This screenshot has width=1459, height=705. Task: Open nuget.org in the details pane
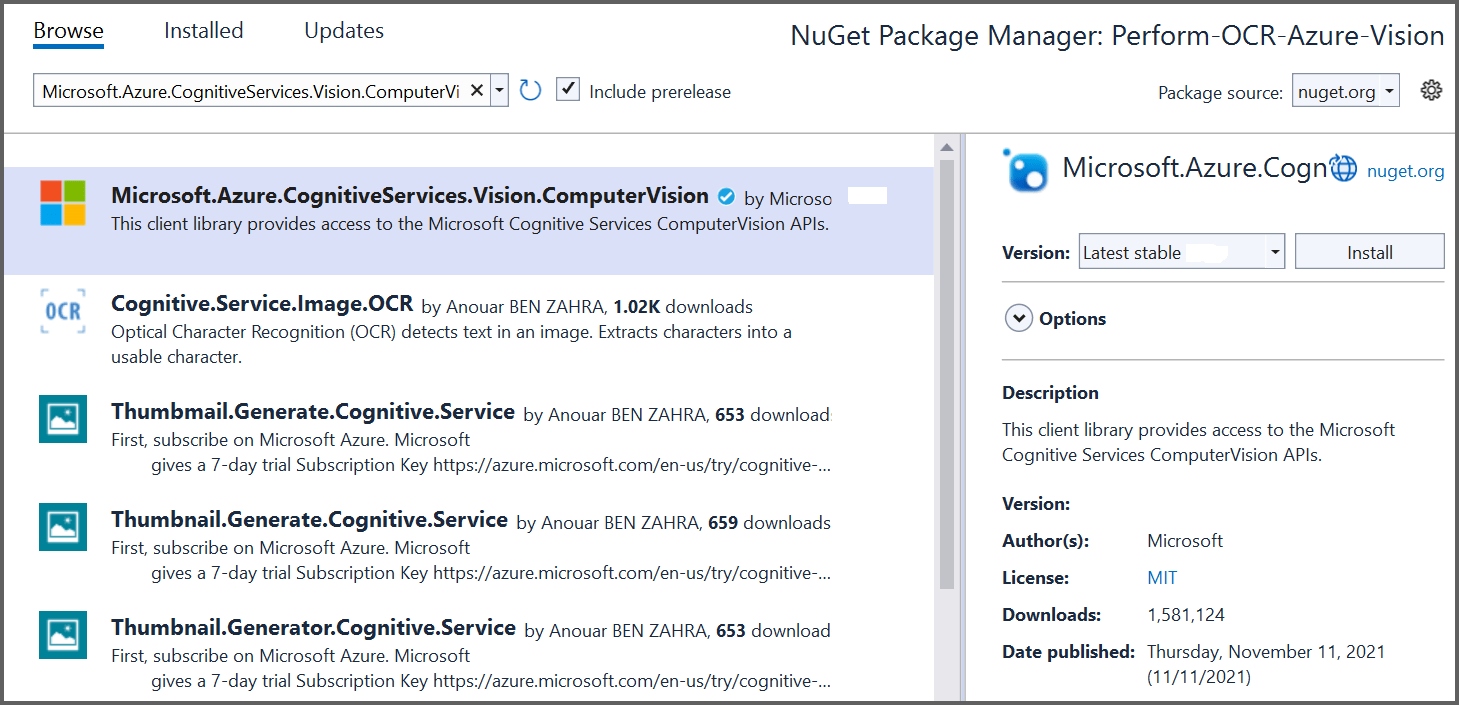coord(1405,171)
